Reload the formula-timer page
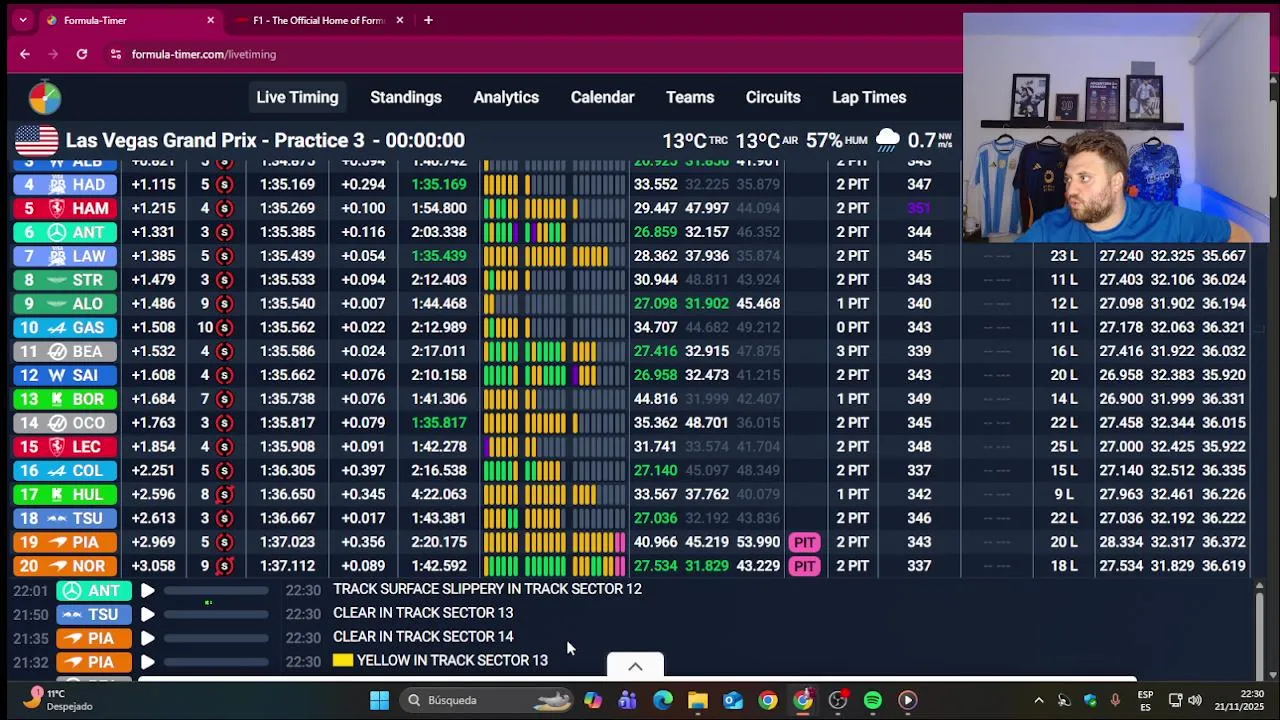The width and height of the screenshot is (1280, 720). 82,54
